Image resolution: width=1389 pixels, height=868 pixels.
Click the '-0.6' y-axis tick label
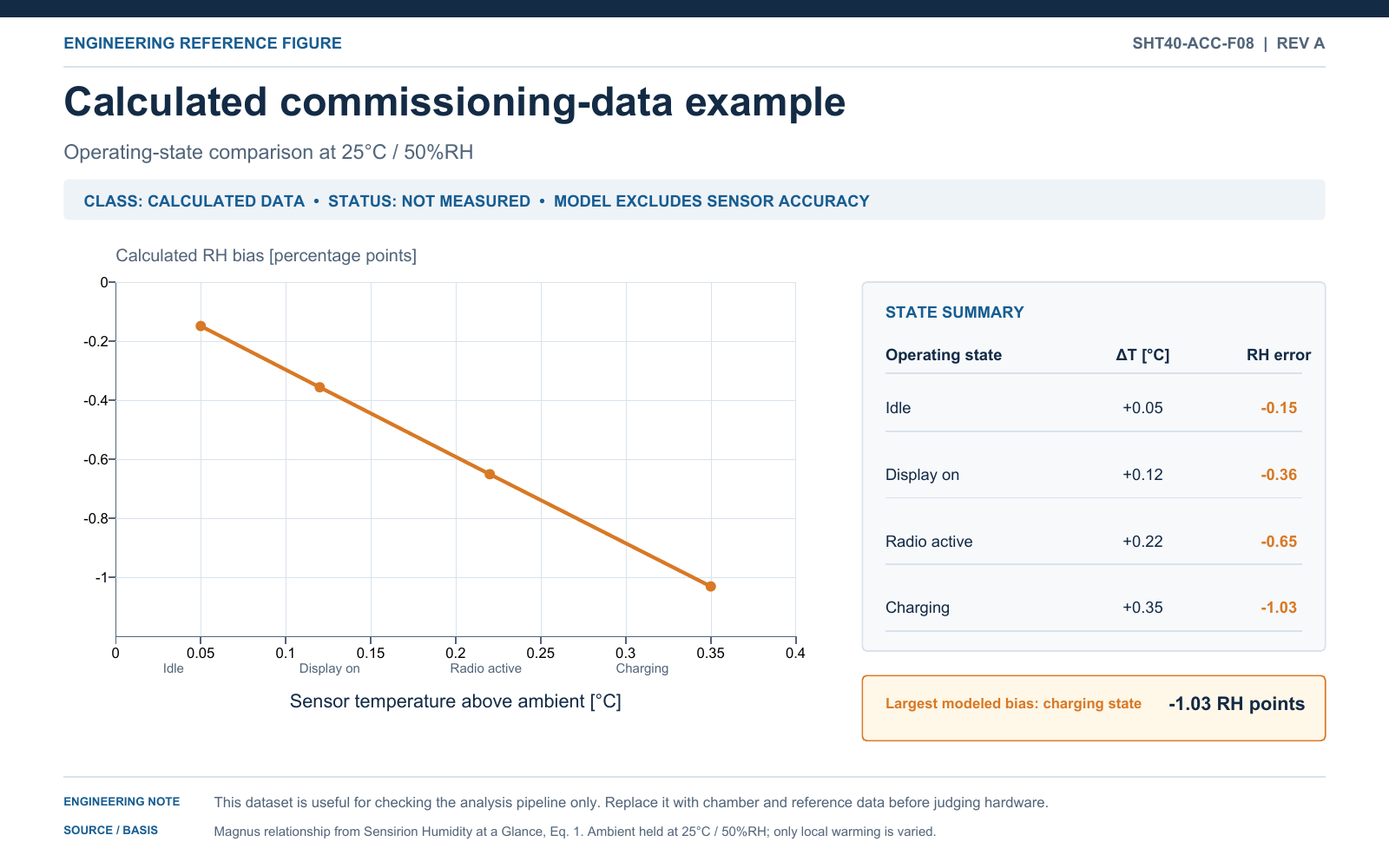[x=96, y=459]
